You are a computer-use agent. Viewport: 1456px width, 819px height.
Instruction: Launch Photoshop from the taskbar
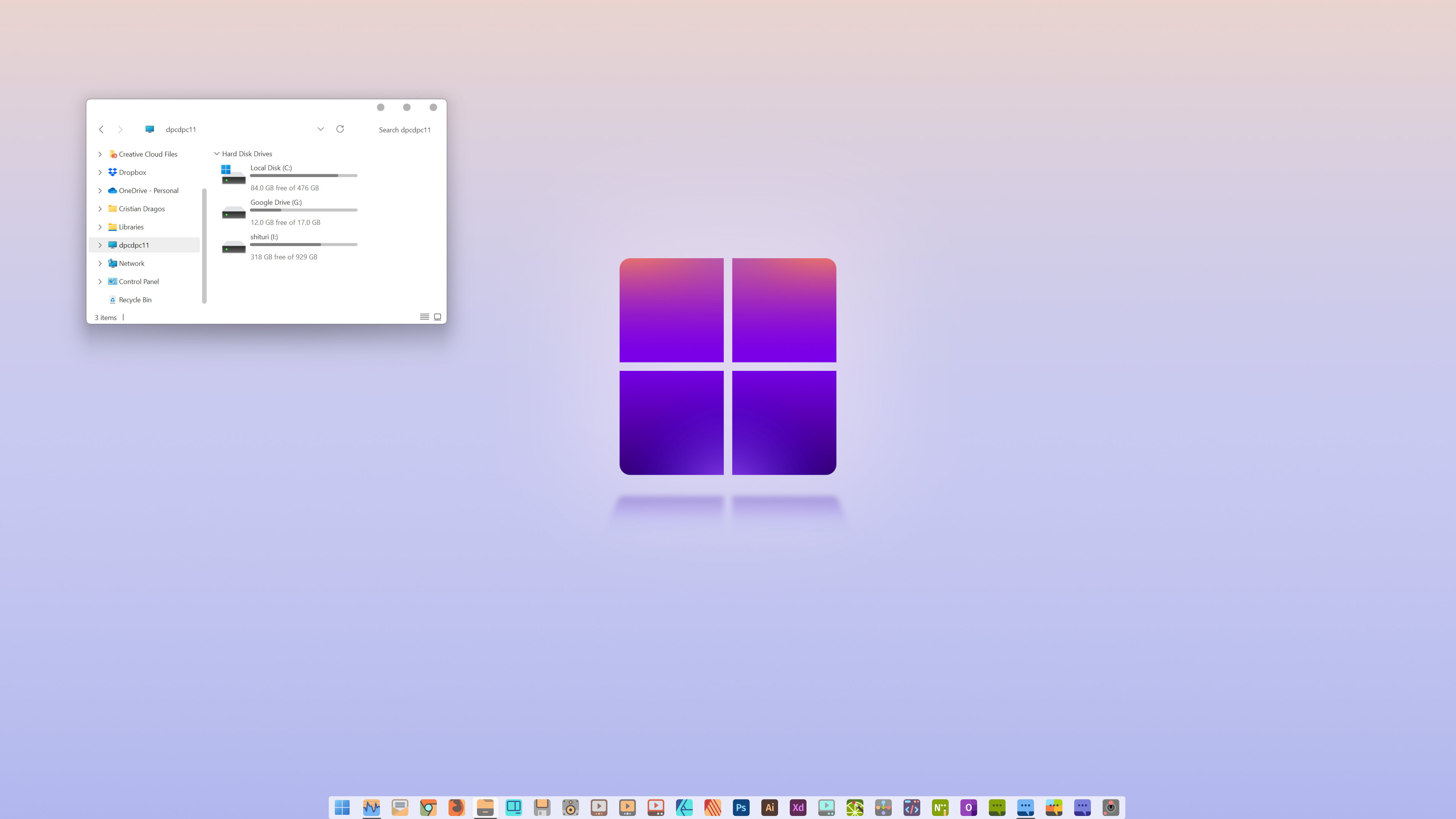[x=741, y=807]
